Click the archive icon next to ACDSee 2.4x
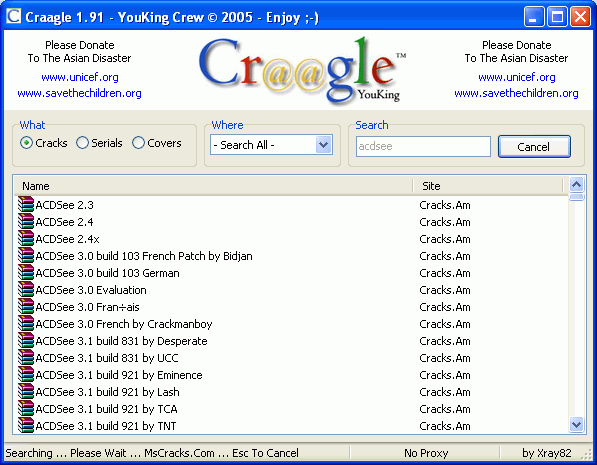This screenshot has height=465, width=597. [x=26, y=238]
